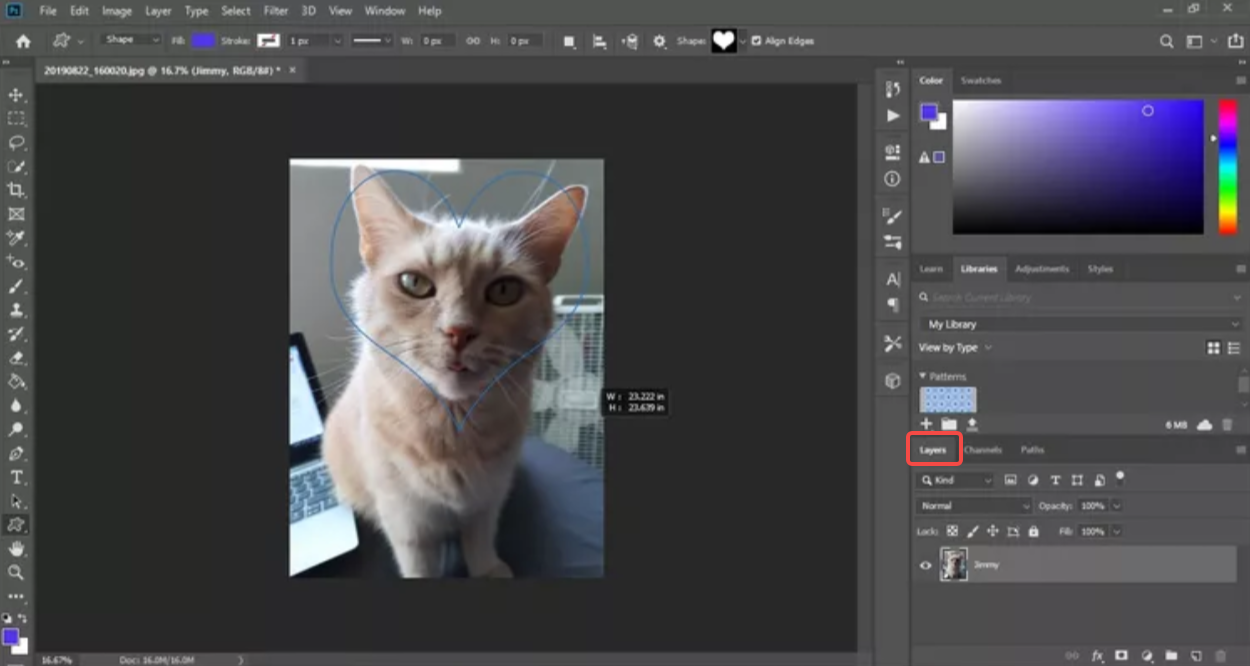The height and width of the screenshot is (666, 1250).
Task: Select the Zoom tool
Action: coord(15,572)
